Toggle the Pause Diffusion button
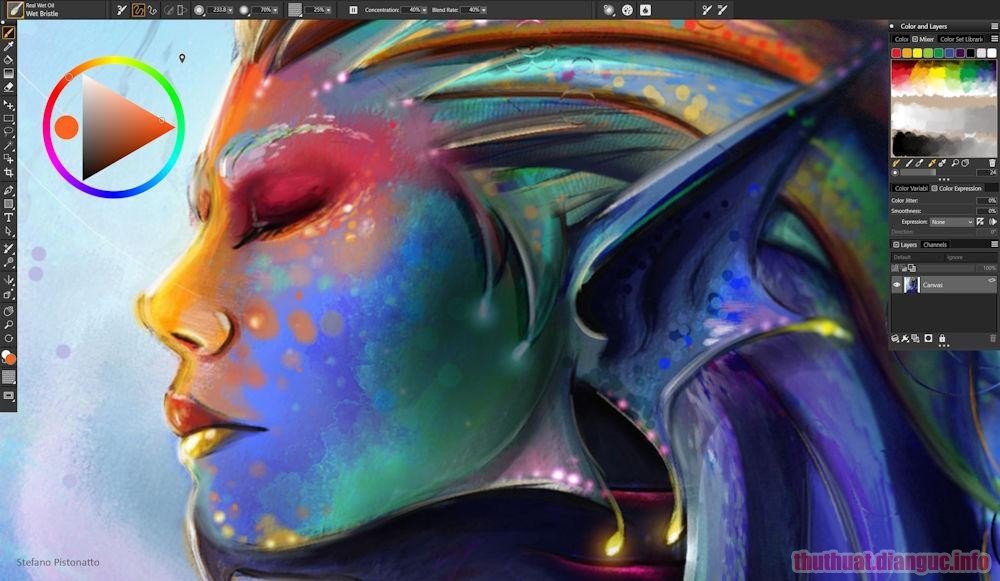Image resolution: width=1000 pixels, height=581 pixels. [x=353, y=10]
